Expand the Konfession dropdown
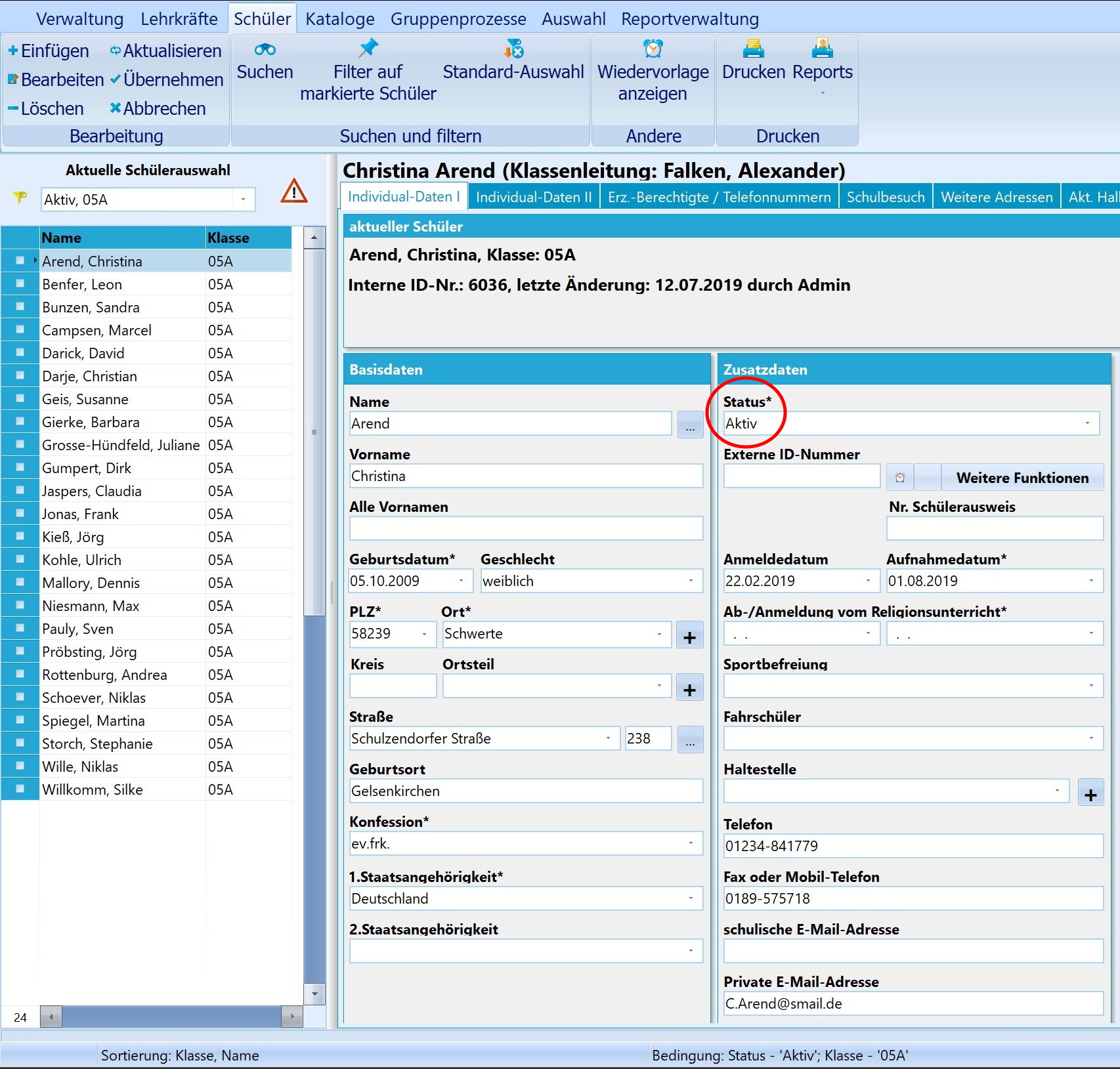The image size is (1120, 1069). click(691, 843)
